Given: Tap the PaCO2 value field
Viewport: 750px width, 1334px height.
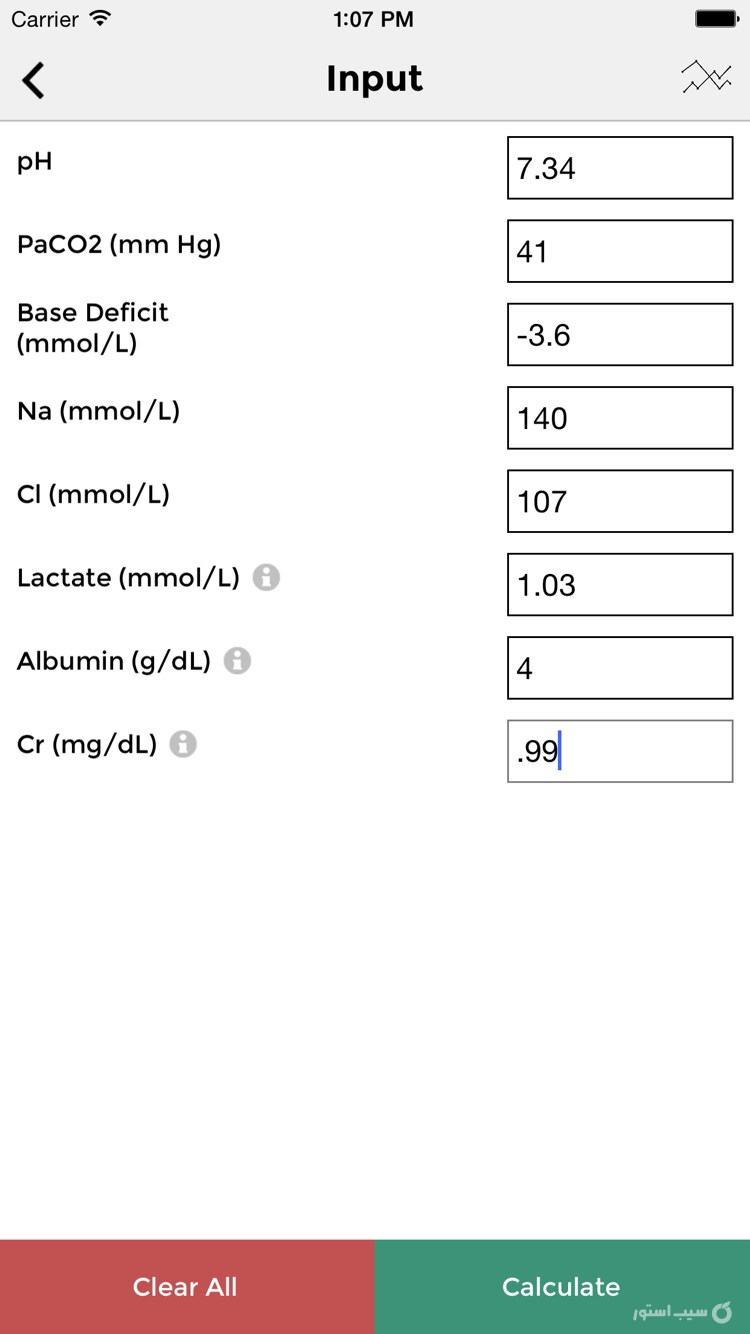Looking at the screenshot, I should click(619, 251).
